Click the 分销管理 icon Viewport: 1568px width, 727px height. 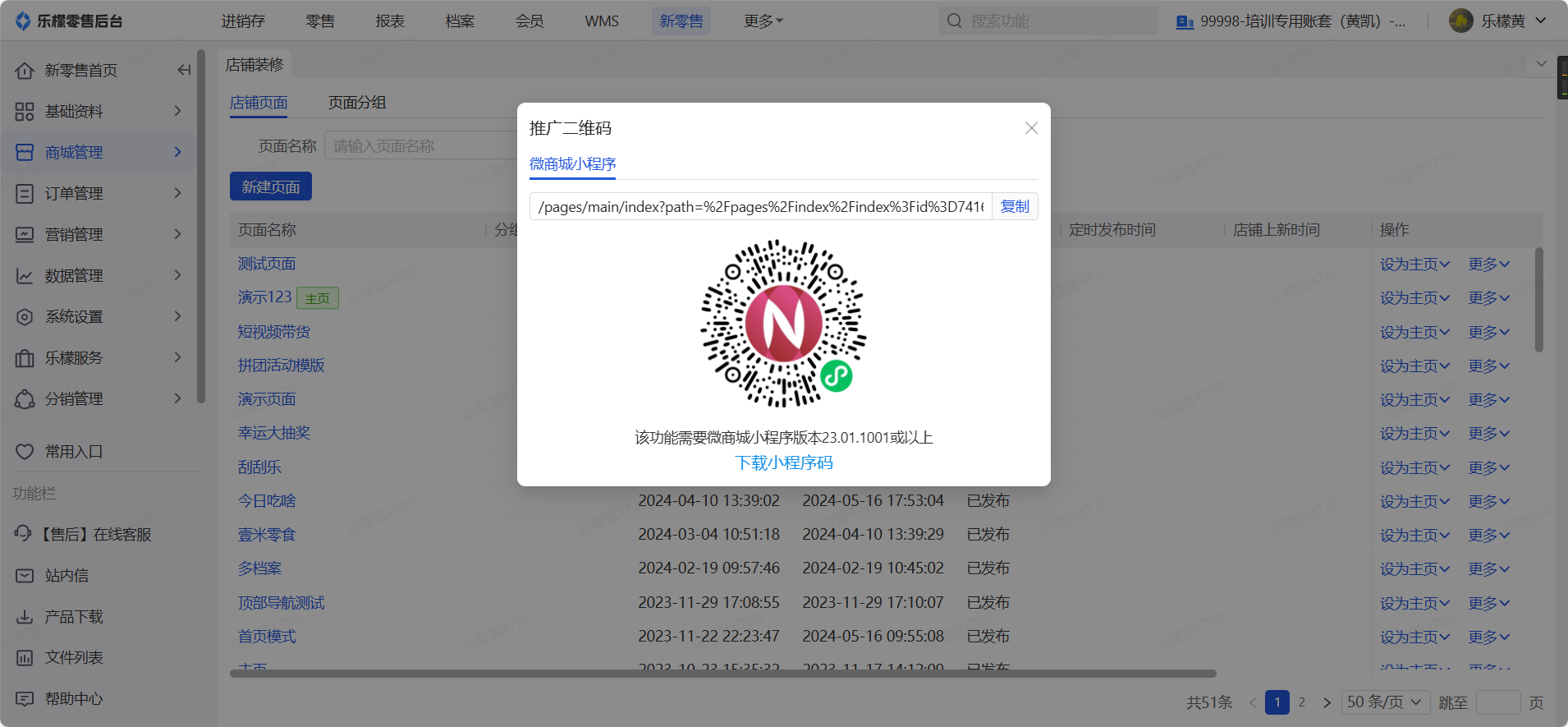point(25,399)
